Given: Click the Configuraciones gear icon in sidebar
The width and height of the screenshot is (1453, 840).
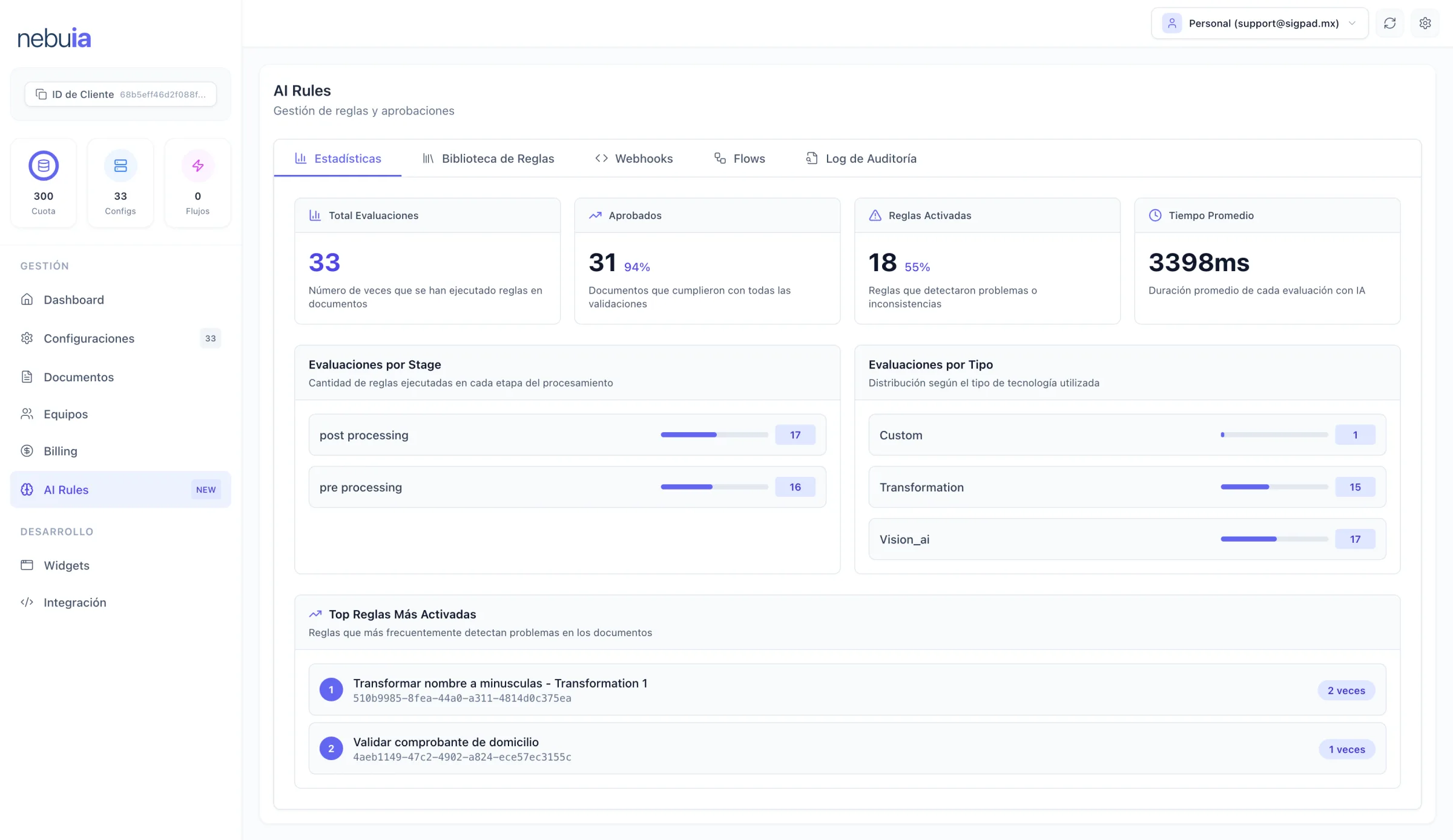Looking at the screenshot, I should [27, 338].
